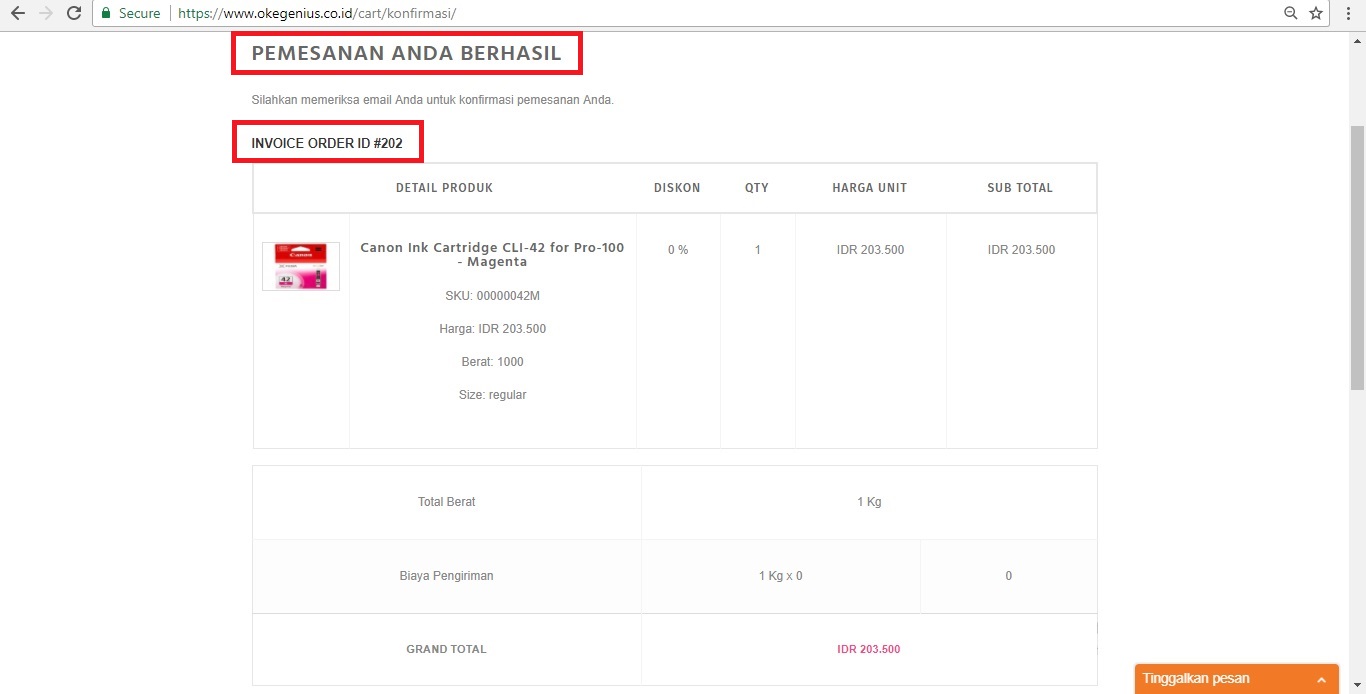Click the Biaya Pengiriman row label

(446, 576)
